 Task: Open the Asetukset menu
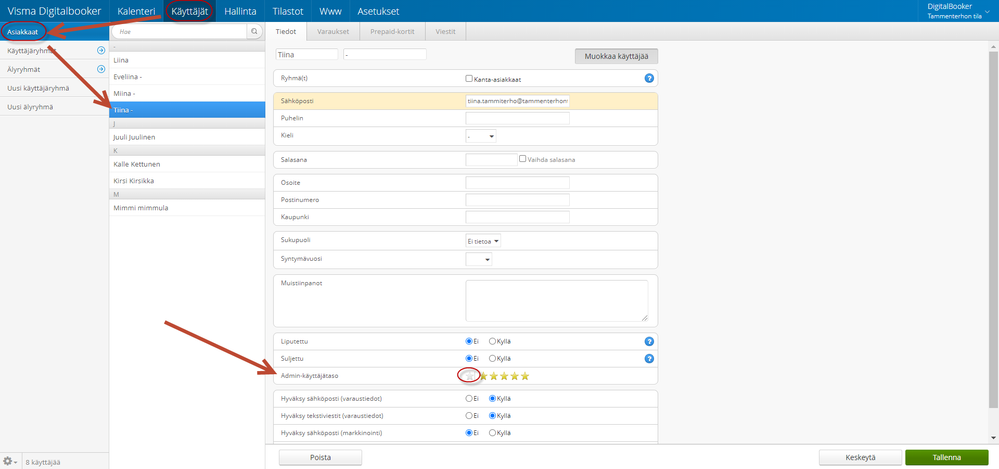(378, 11)
